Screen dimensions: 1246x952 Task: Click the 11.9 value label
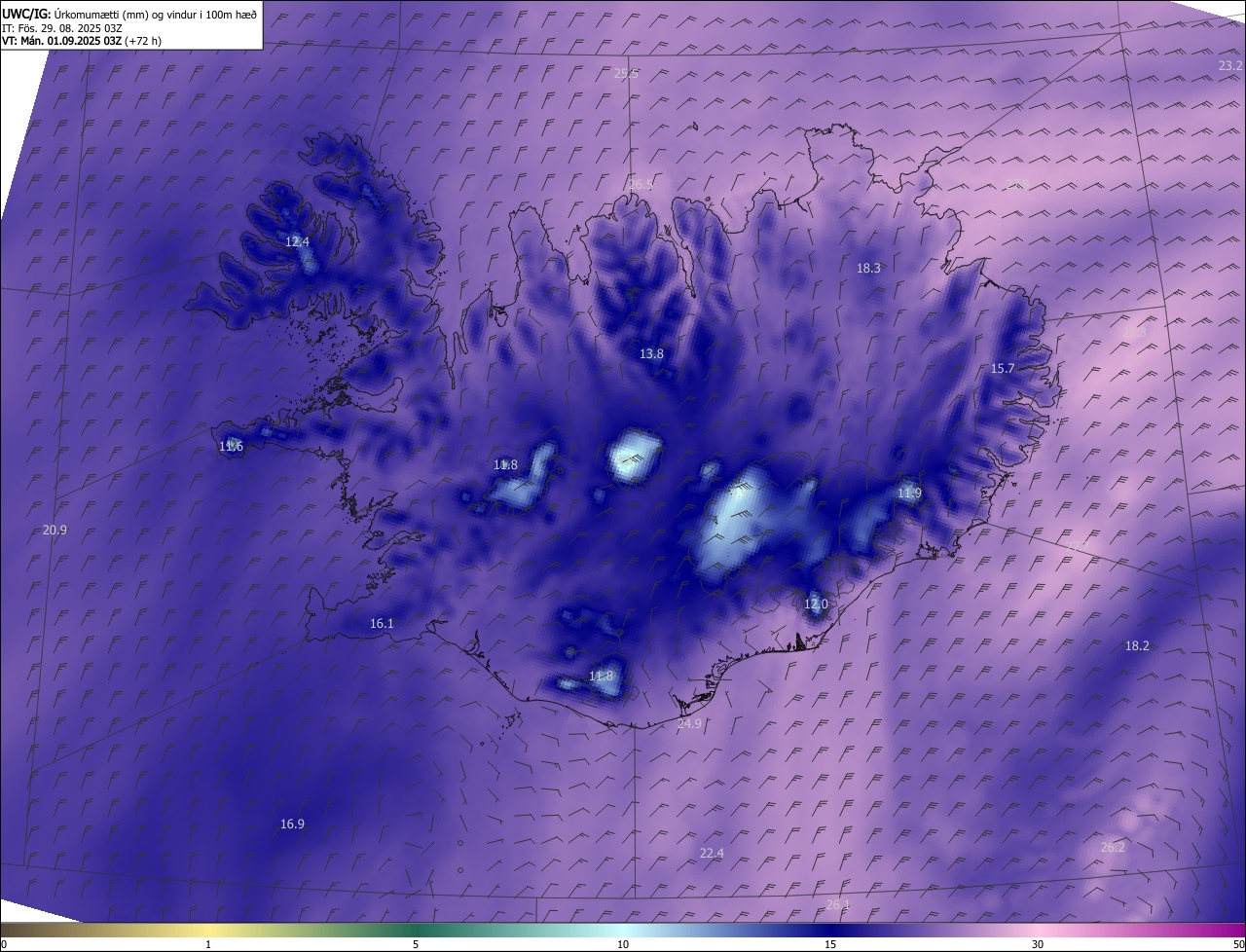tap(909, 493)
